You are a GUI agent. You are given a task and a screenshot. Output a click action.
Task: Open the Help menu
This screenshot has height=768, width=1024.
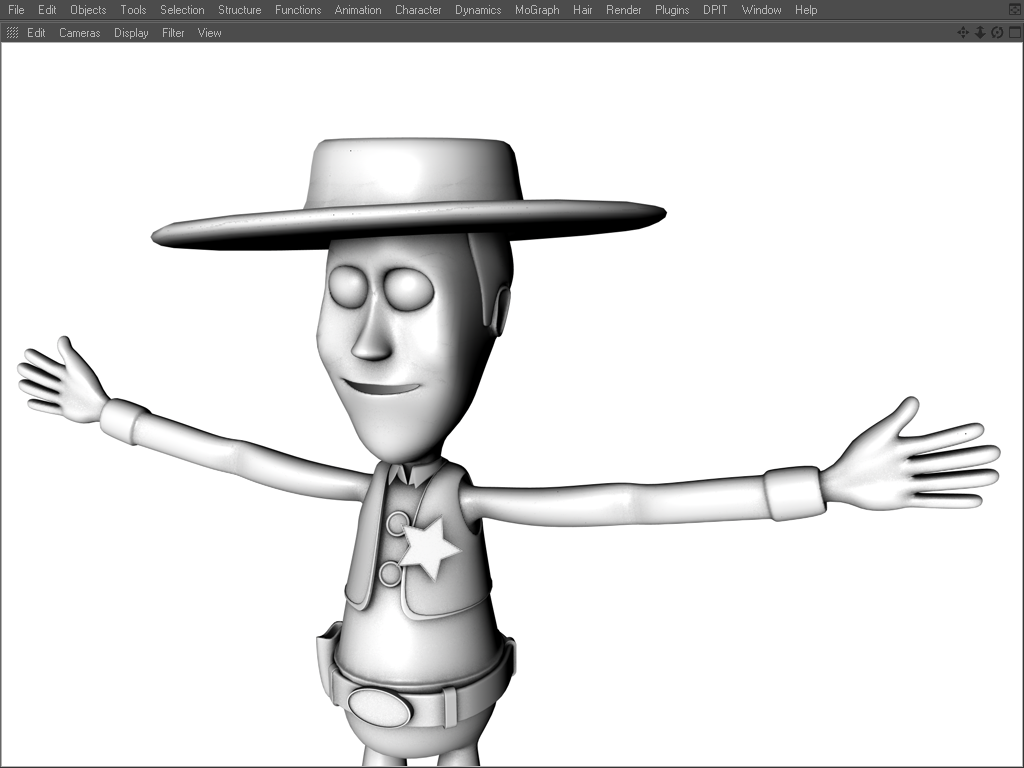tap(806, 10)
